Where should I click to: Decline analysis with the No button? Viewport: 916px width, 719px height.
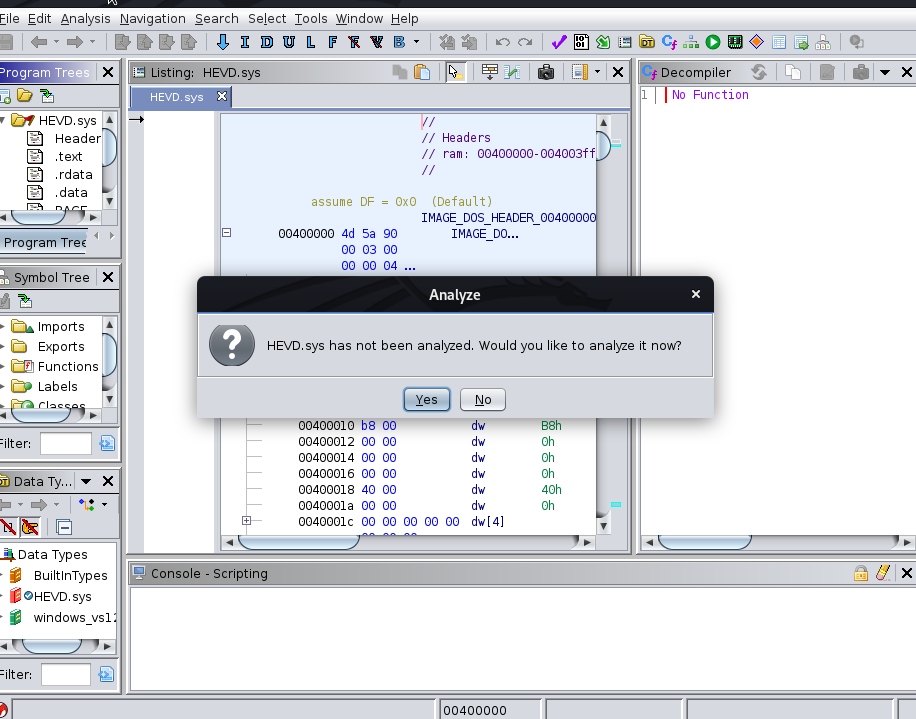coord(483,400)
